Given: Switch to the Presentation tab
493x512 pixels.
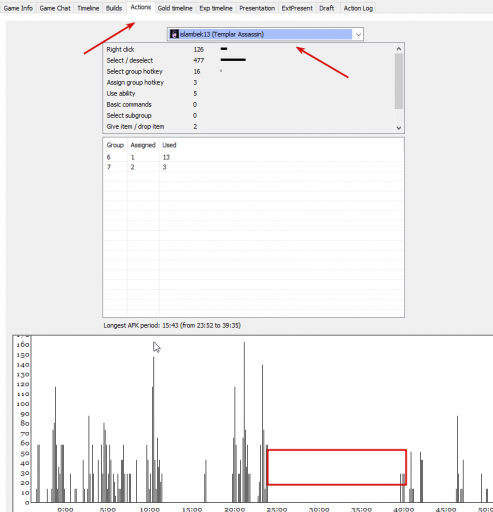Looking at the screenshot, I should [257, 8].
